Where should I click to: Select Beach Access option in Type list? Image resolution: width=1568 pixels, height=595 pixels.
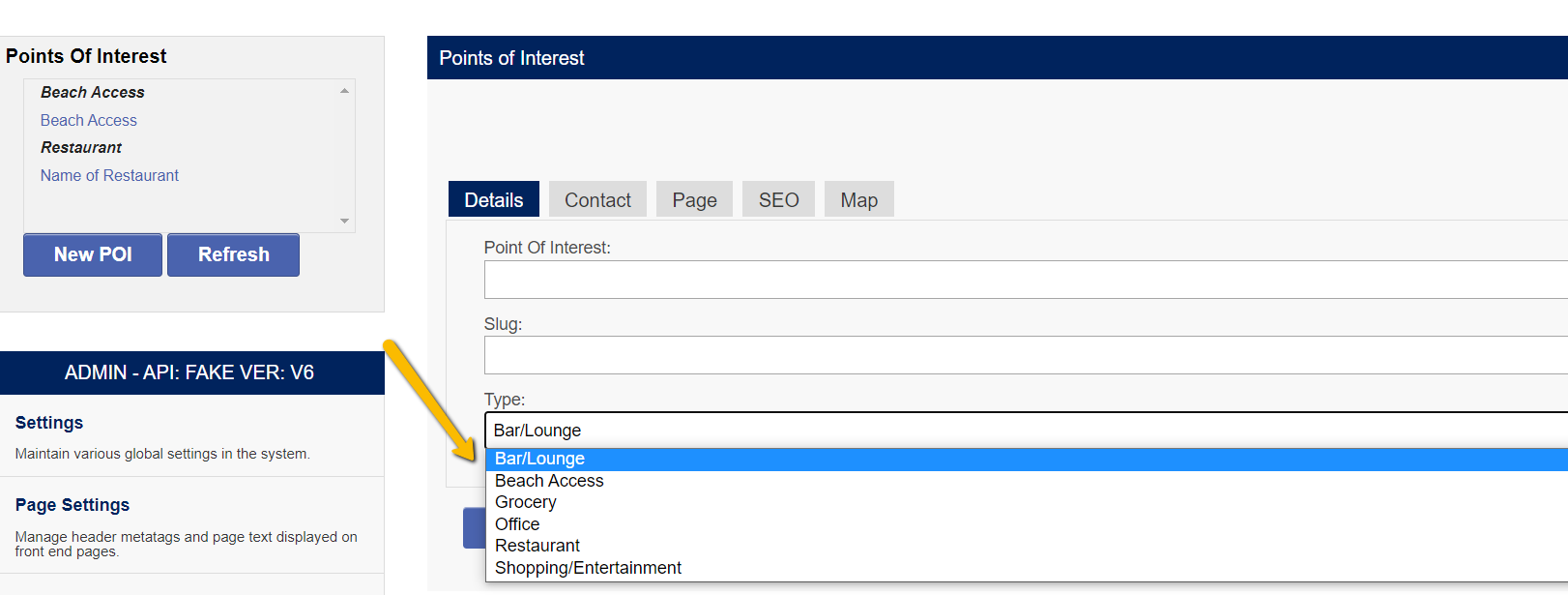(x=1027, y=481)
